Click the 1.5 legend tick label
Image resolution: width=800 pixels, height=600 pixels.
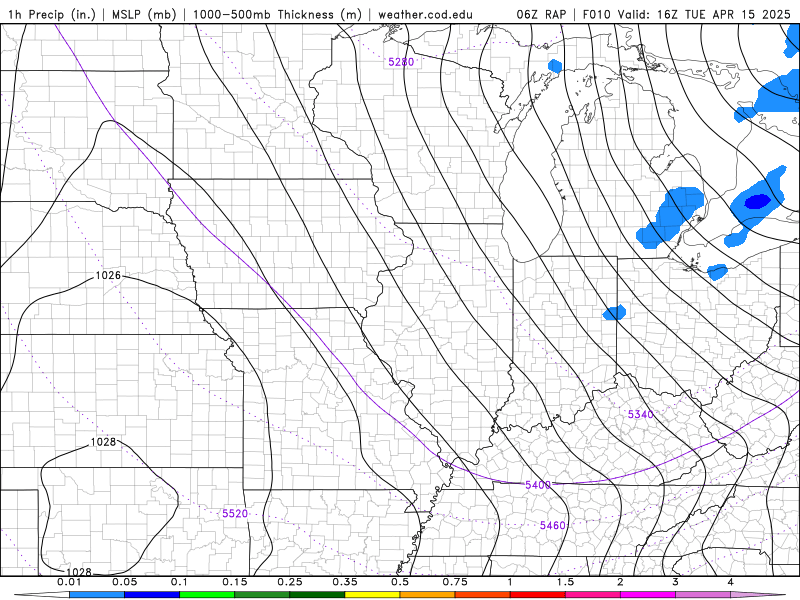coord(565,582)
